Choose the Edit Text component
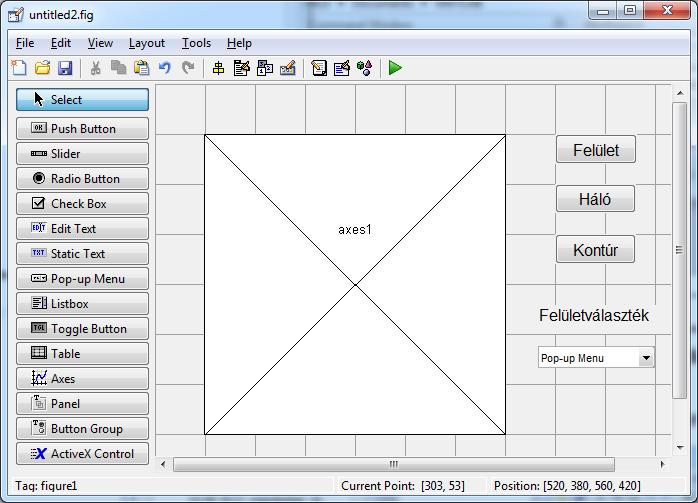This screenshot has width=698, height=503. pos(82,228)
